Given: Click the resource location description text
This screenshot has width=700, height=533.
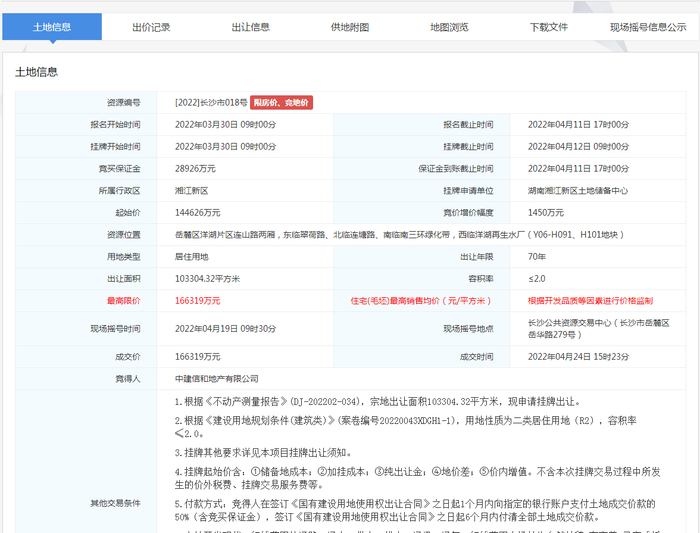Looking at the screenshot, I should pyautogui.click(x=399, y=235).
